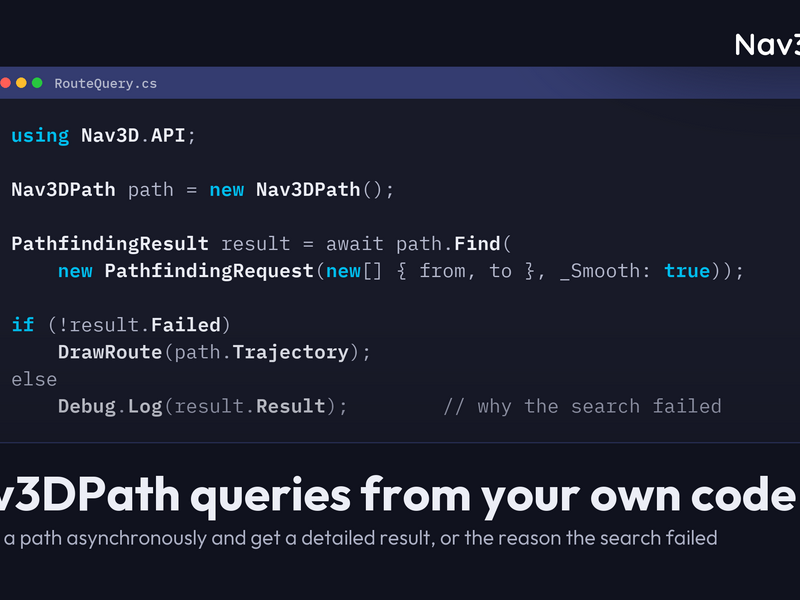This screenshot has height=600, width=800.
Task: Click the line "DrawRoute(path.Trajectory);"
Action: [x=214, y=353]
